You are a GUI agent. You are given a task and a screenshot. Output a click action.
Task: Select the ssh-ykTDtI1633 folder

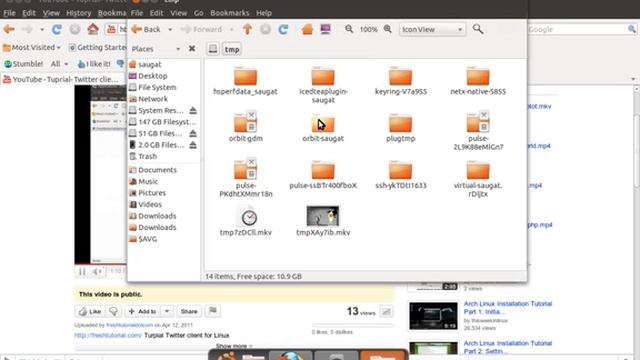(400, 175)
